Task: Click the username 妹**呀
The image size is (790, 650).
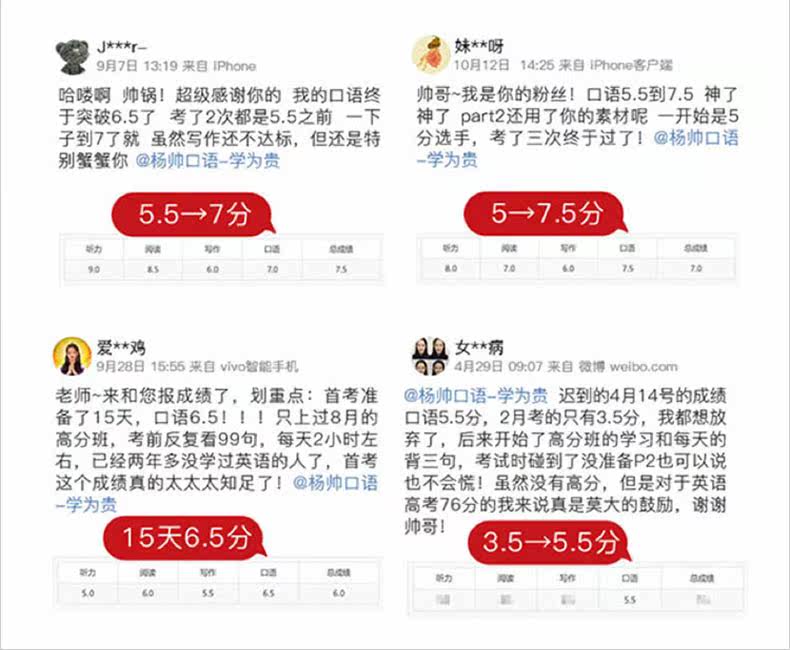Action: [x=479, y=46]
